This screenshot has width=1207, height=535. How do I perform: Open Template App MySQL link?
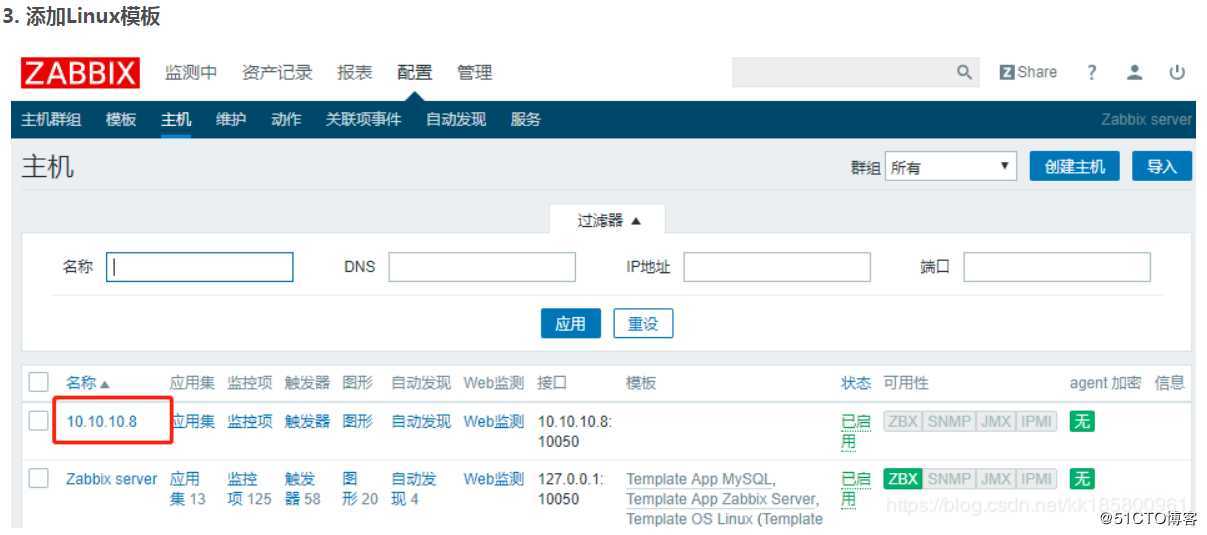tap(700, 479)
